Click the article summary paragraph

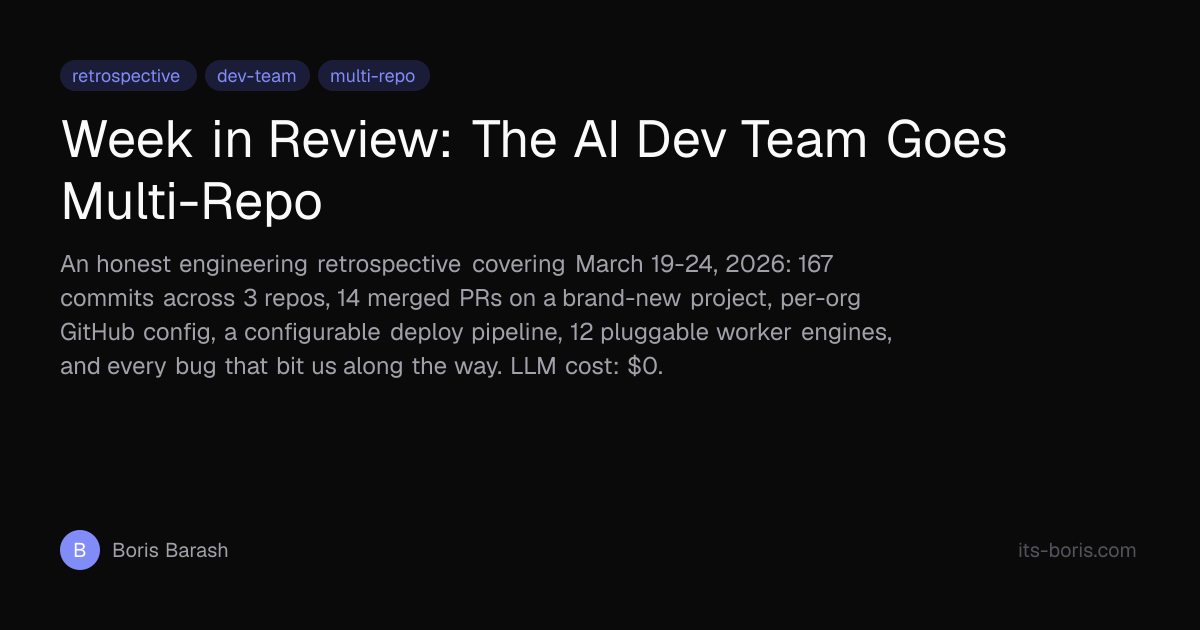(476, 315)
